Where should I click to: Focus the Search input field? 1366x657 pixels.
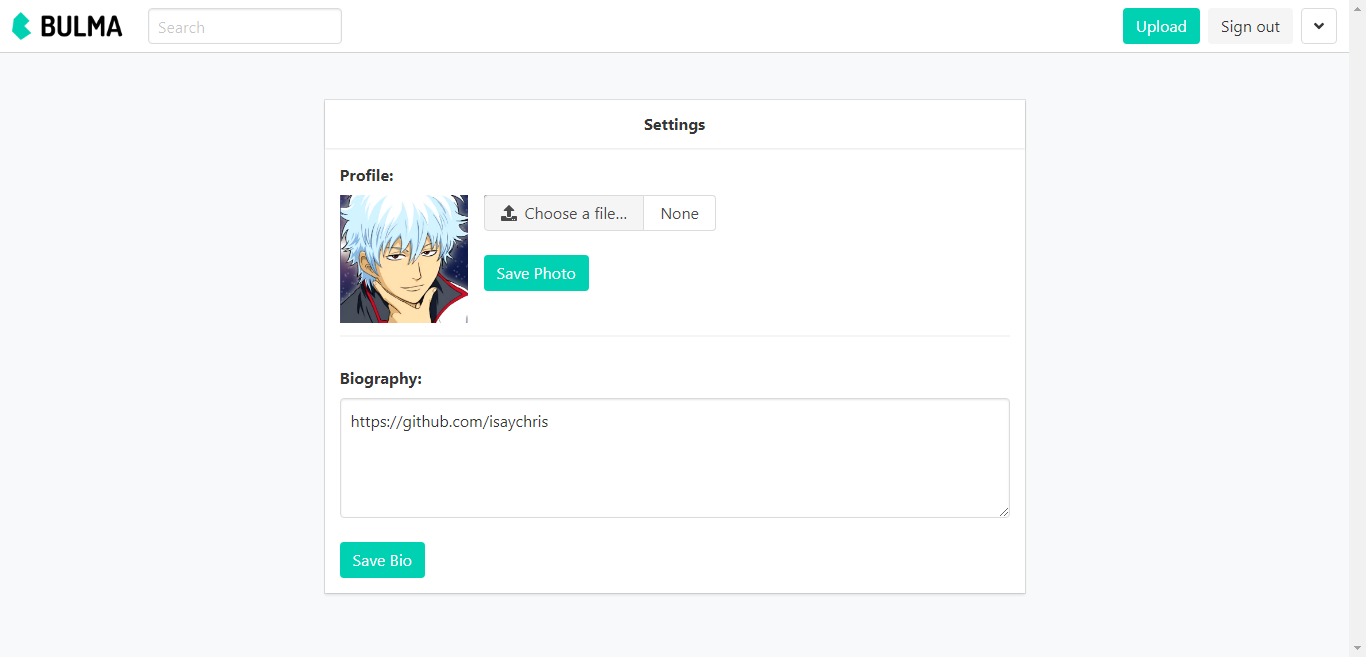pyautogui.click(x=245, y=26)
